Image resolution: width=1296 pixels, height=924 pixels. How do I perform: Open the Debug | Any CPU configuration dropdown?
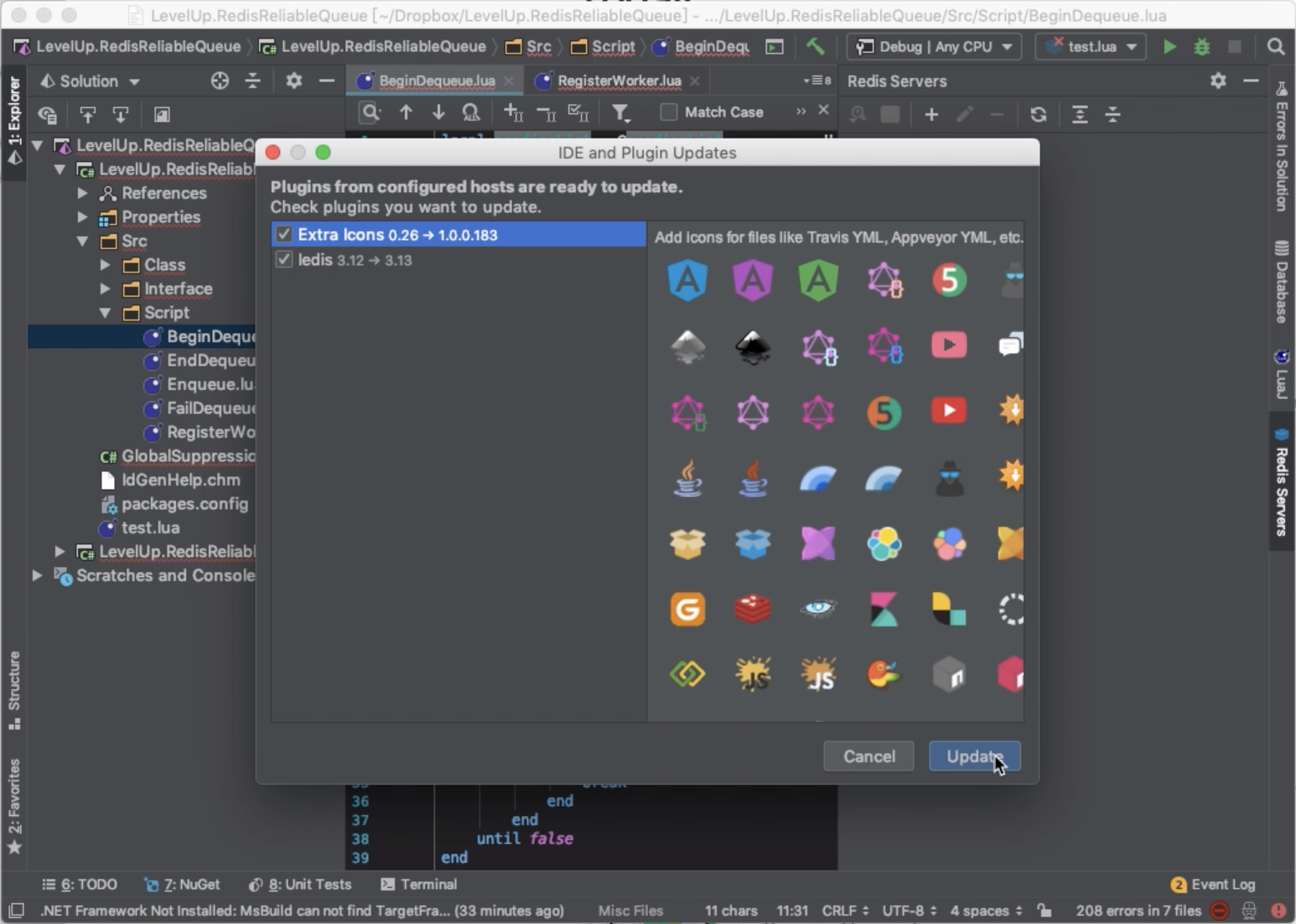coord(935,46)
